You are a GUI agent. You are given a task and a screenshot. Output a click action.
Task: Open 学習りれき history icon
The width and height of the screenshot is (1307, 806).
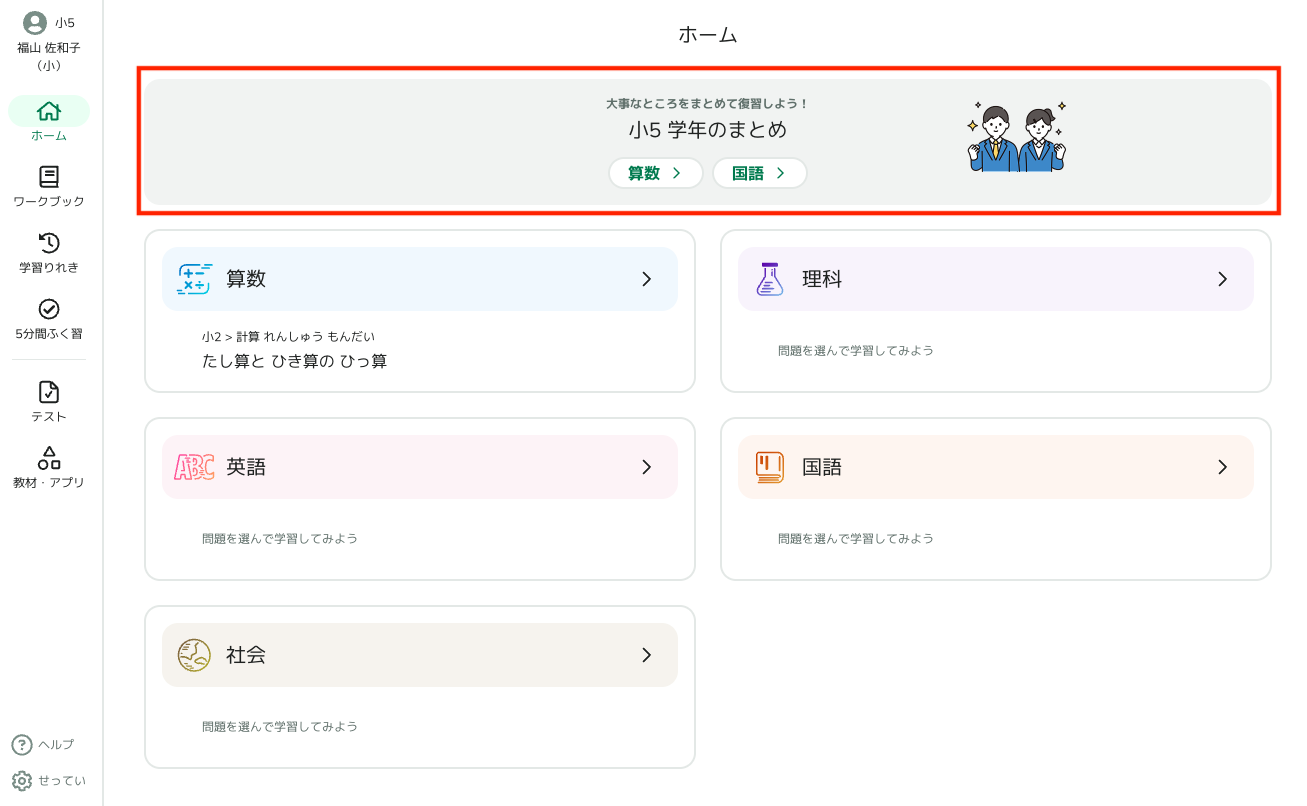(49, 243)
